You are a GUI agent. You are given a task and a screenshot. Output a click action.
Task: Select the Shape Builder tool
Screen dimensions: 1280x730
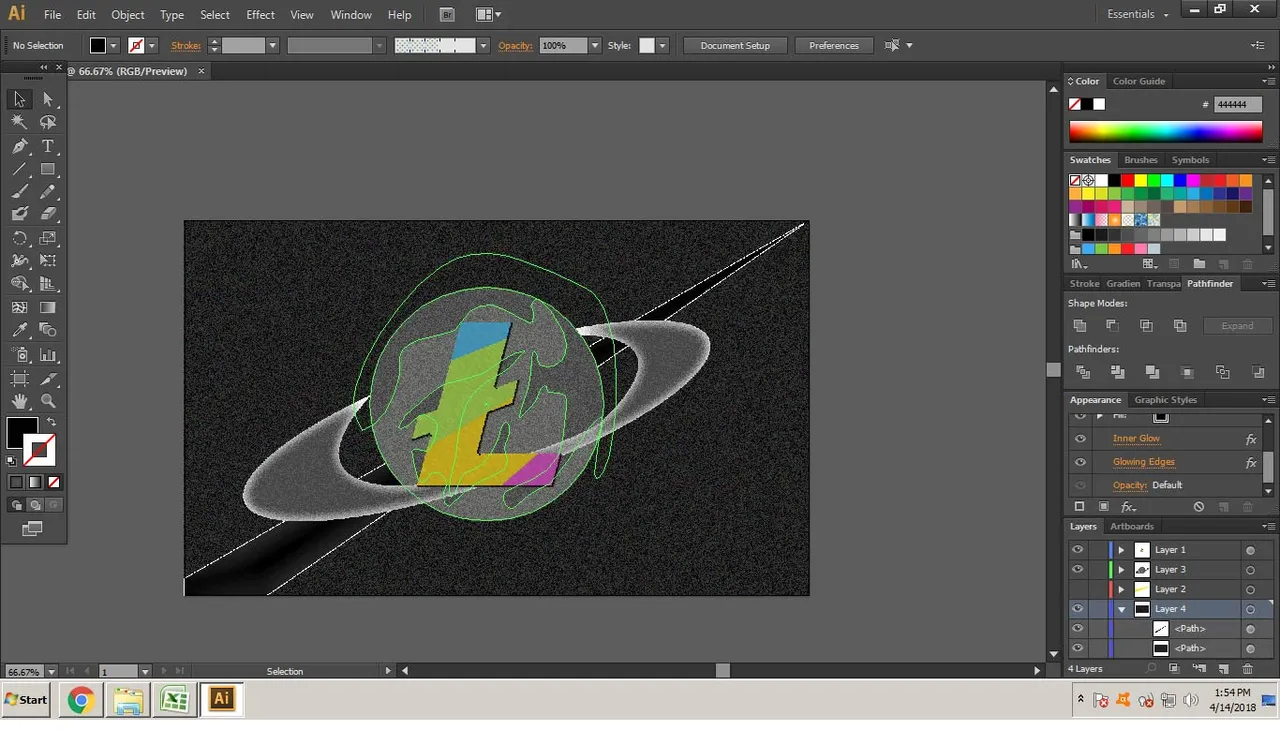pos(19,284)
